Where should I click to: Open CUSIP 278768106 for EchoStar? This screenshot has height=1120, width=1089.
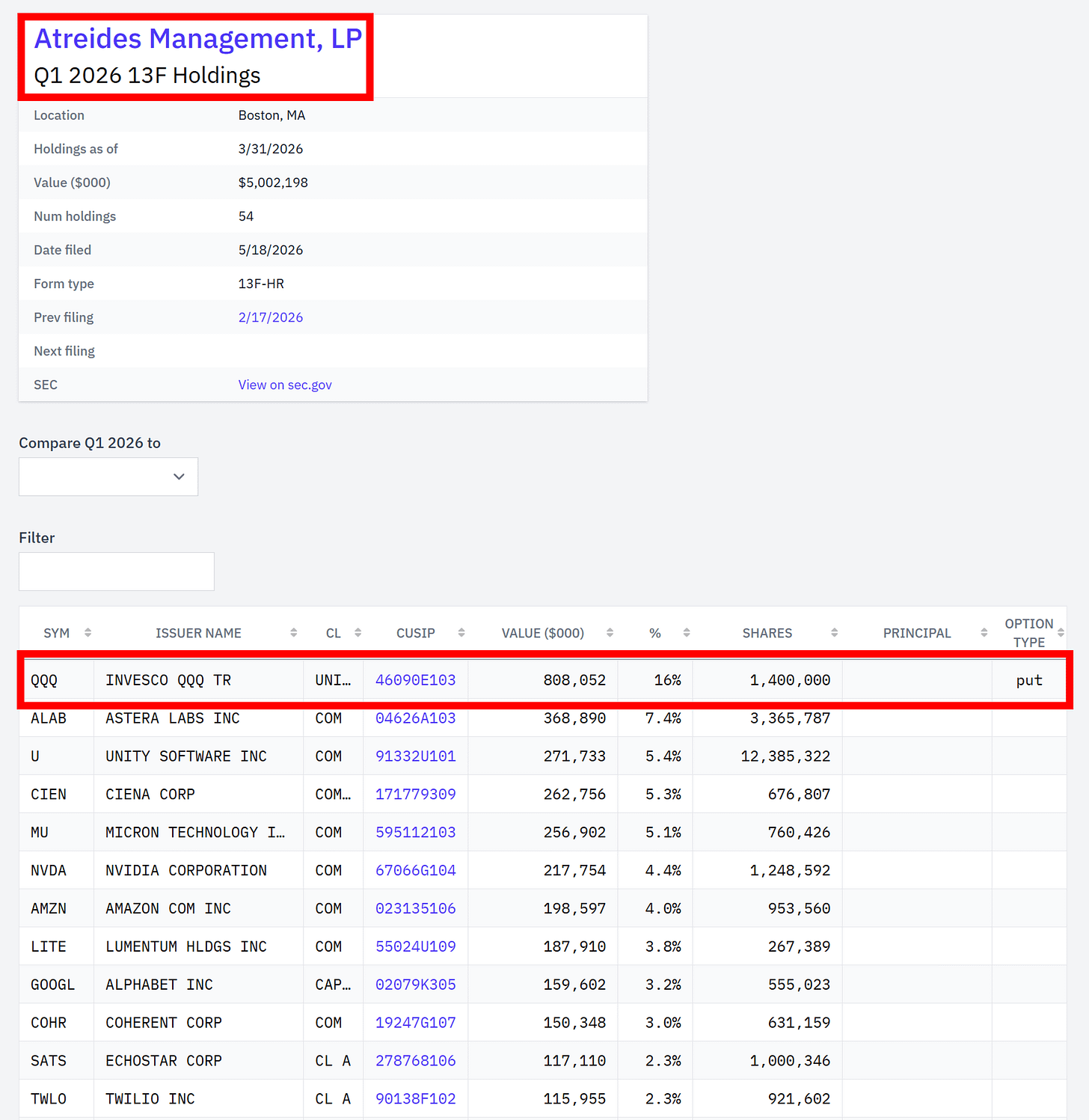[x=416, y=1062]
